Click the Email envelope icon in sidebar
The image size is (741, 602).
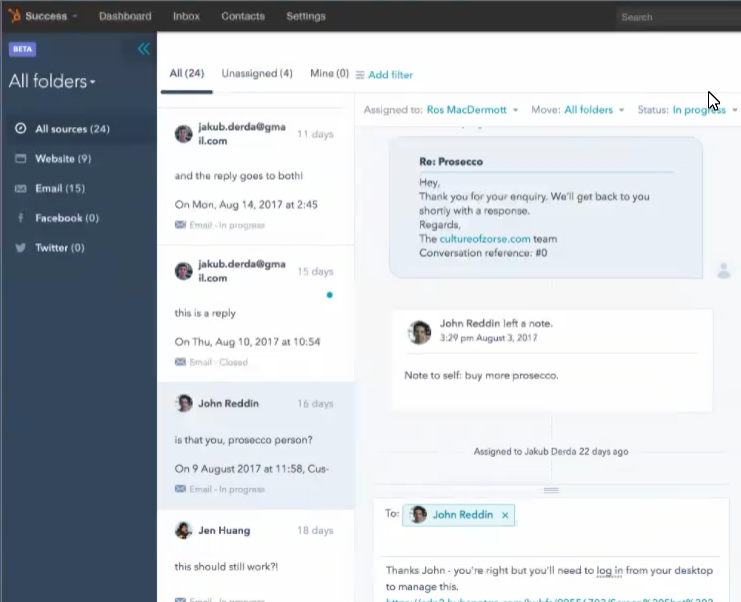tap(20, 188)
